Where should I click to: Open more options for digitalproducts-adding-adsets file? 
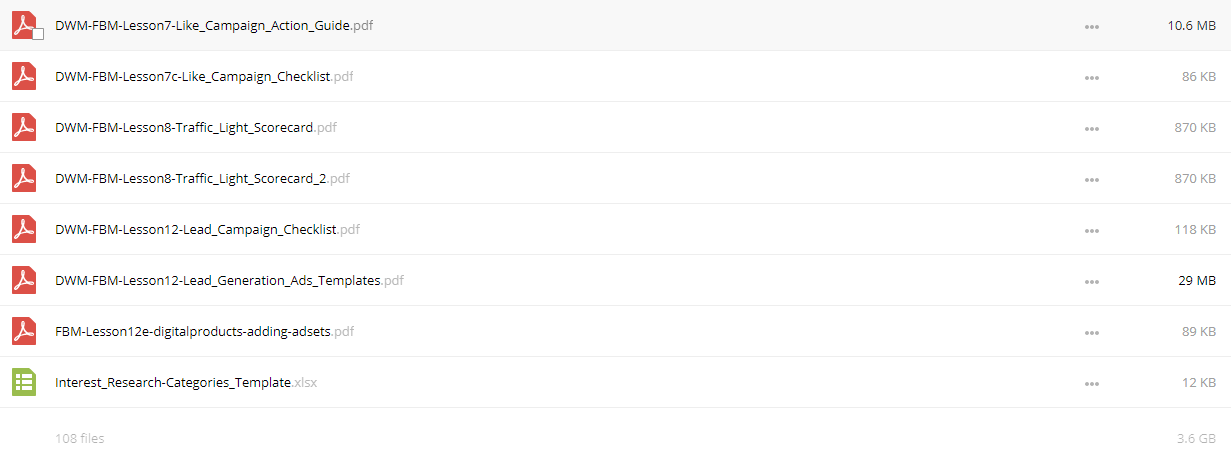point(1092,332)
